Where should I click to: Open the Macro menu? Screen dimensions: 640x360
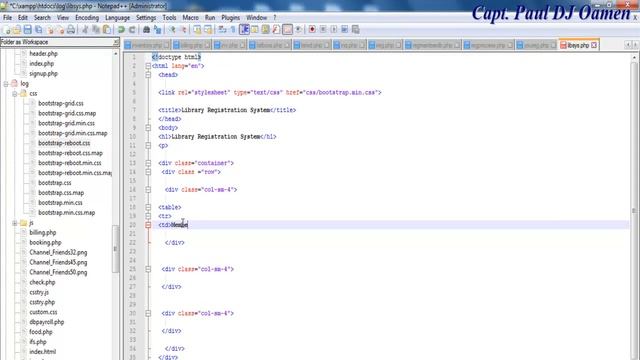(190, 18)
